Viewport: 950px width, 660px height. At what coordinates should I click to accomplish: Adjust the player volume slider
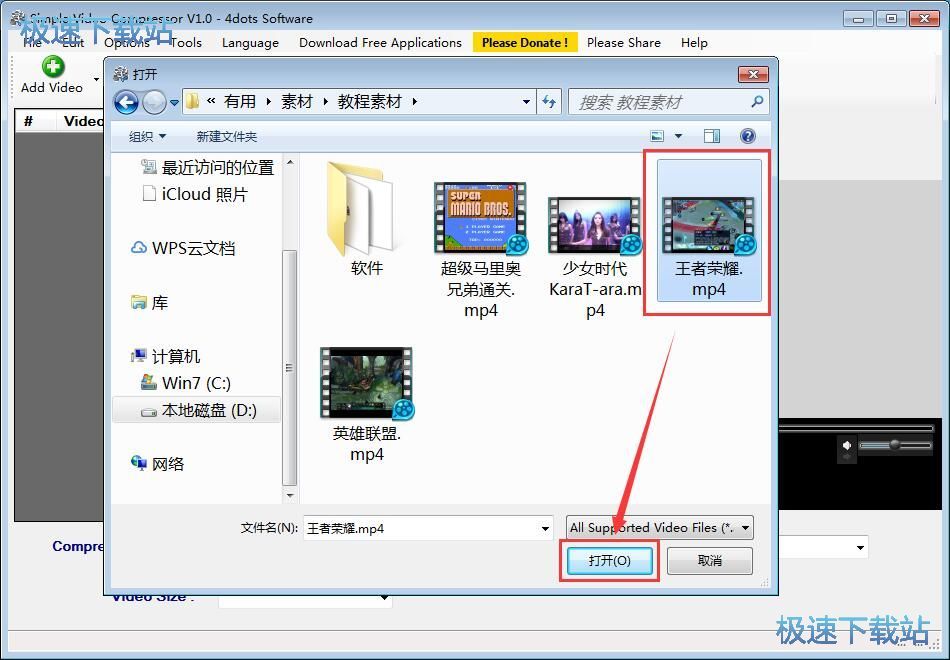(894, 445)
